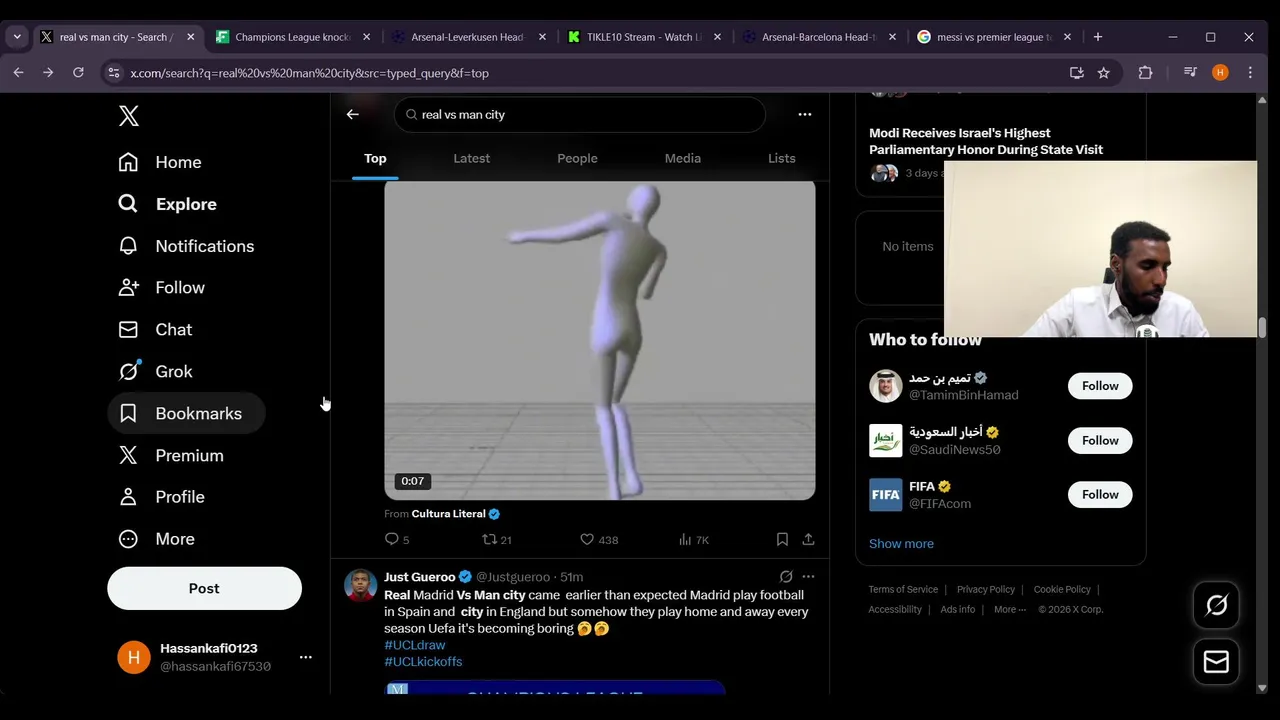Viewport: 1280px width, 720px height.
Task: Reply to the video post
Action: click(x=397, y=540)
